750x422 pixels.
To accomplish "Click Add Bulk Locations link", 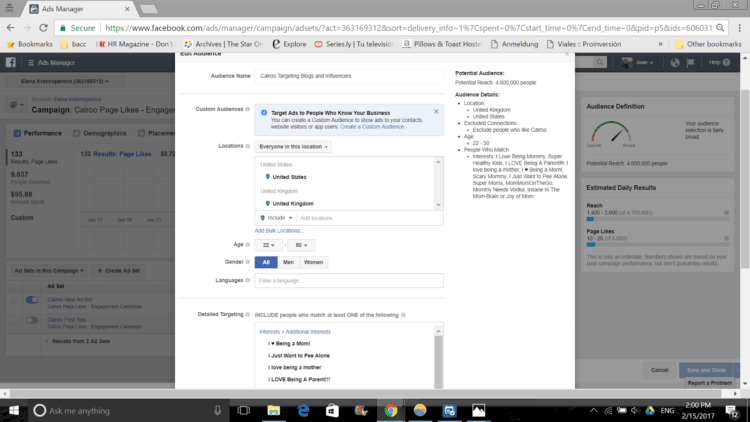I will [279, 231].
